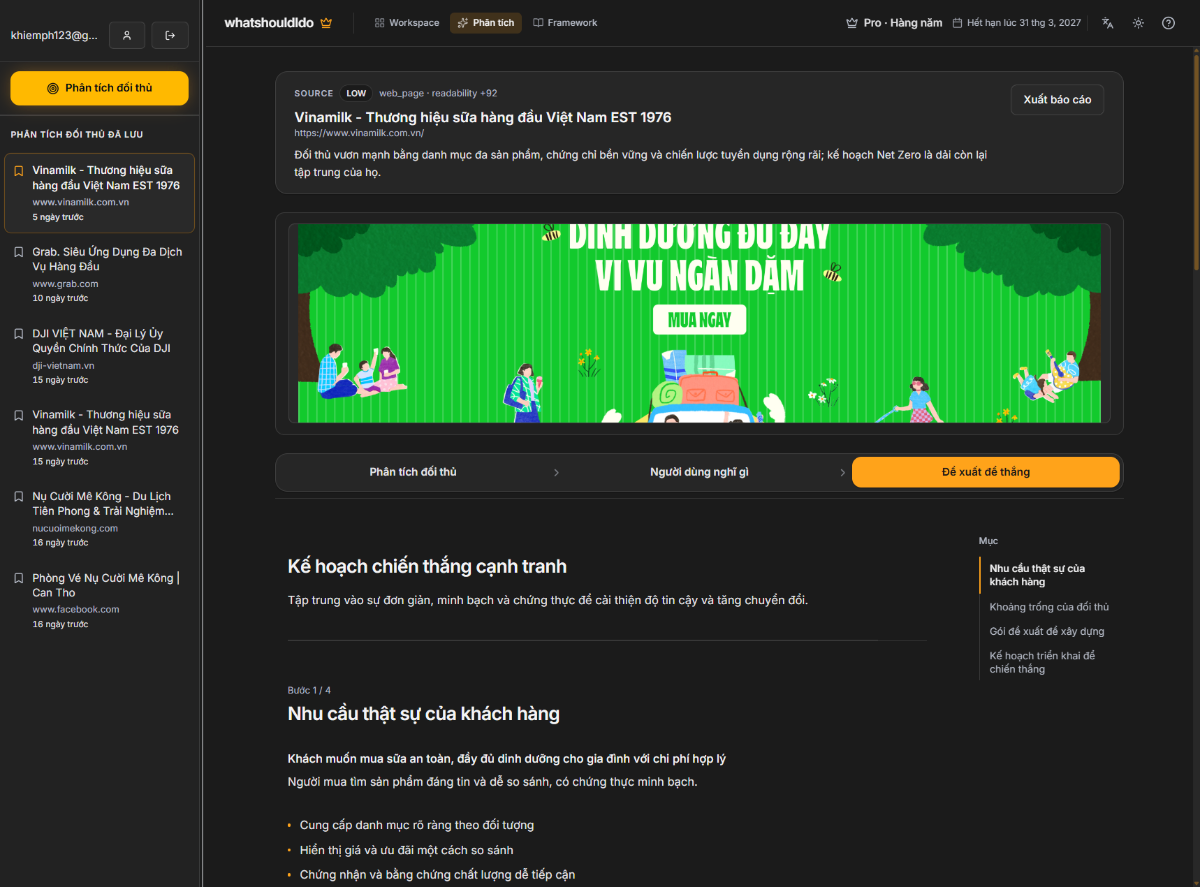Click bookmark icon for Nụ Cười Mê Kông - Du Lịch
The image size is (1200, 887).
click(19, 496)
